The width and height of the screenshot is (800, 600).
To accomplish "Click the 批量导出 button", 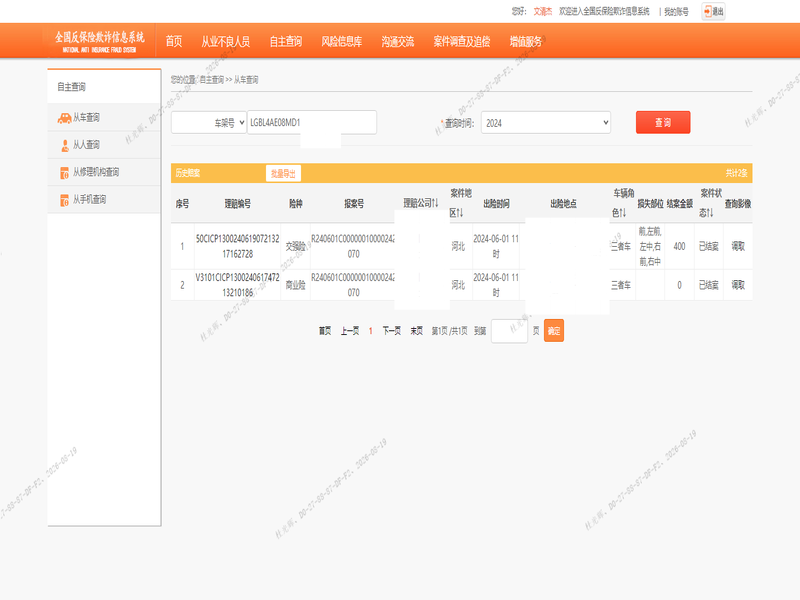I will [x=283, y=173].
